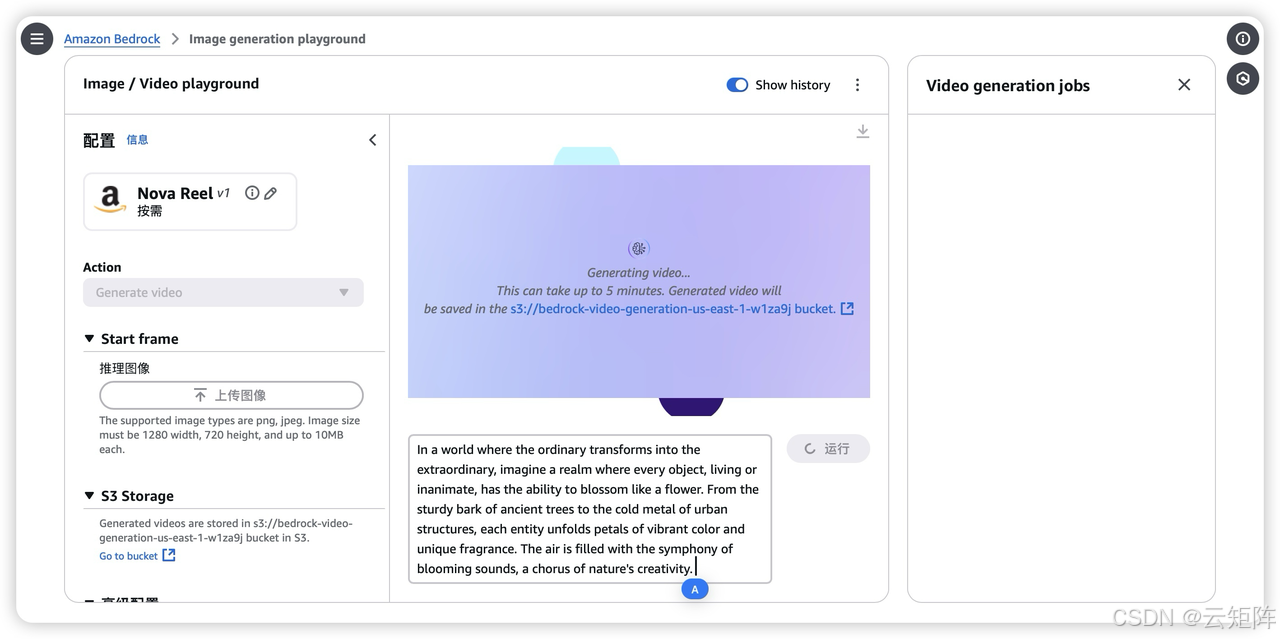
Task: Click the Image generation playground breadcrumb text
Action: point(277,39)
